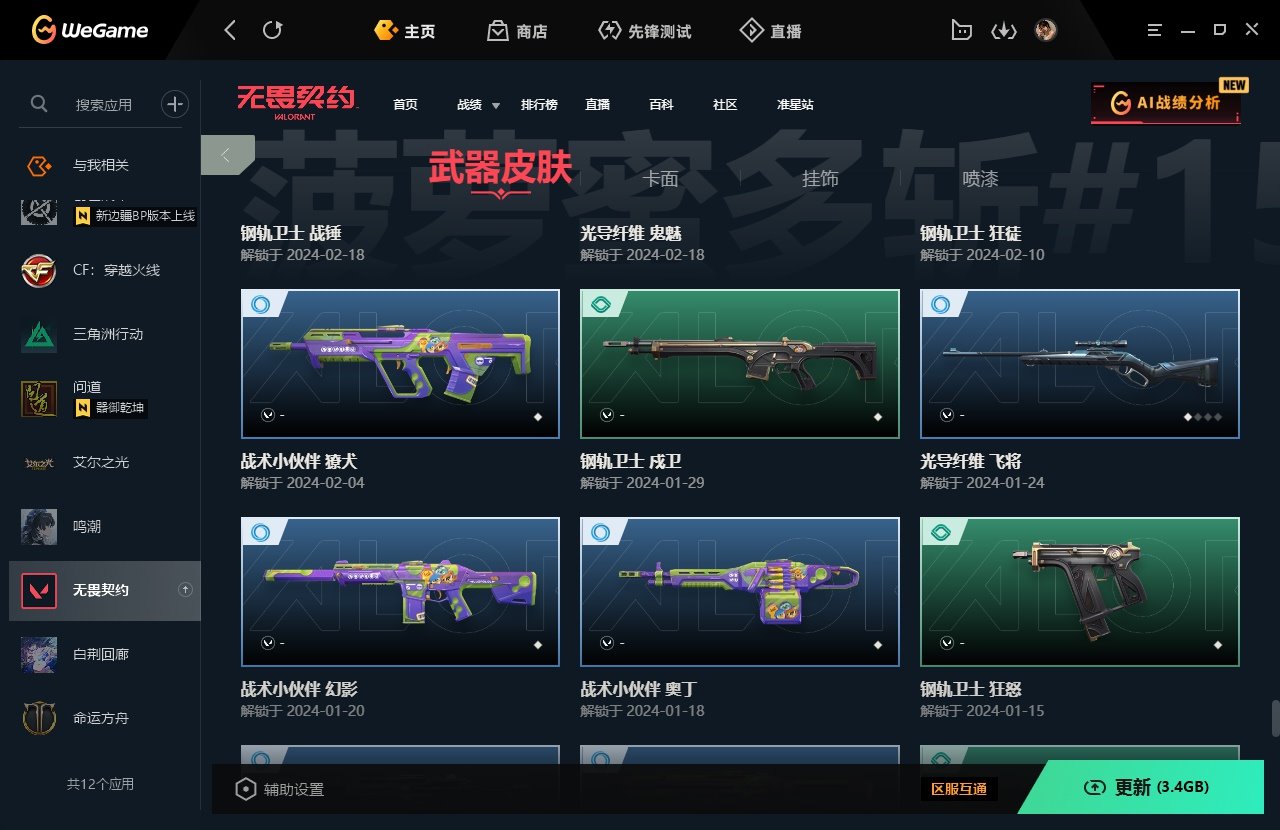Switch to the 卡面 tab
Screen dimensions: 1280x830
660,179
